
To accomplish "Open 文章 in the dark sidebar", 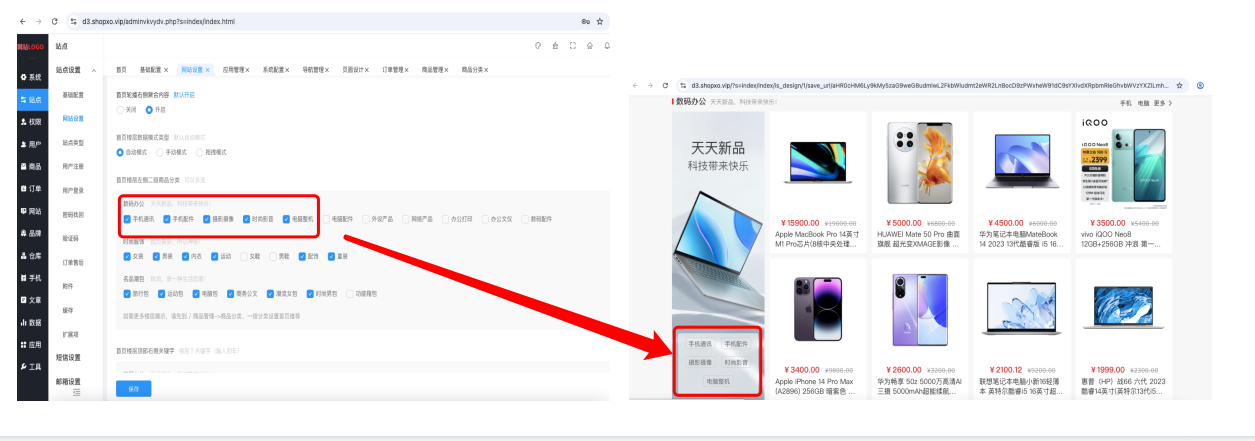I will [31, 300].
